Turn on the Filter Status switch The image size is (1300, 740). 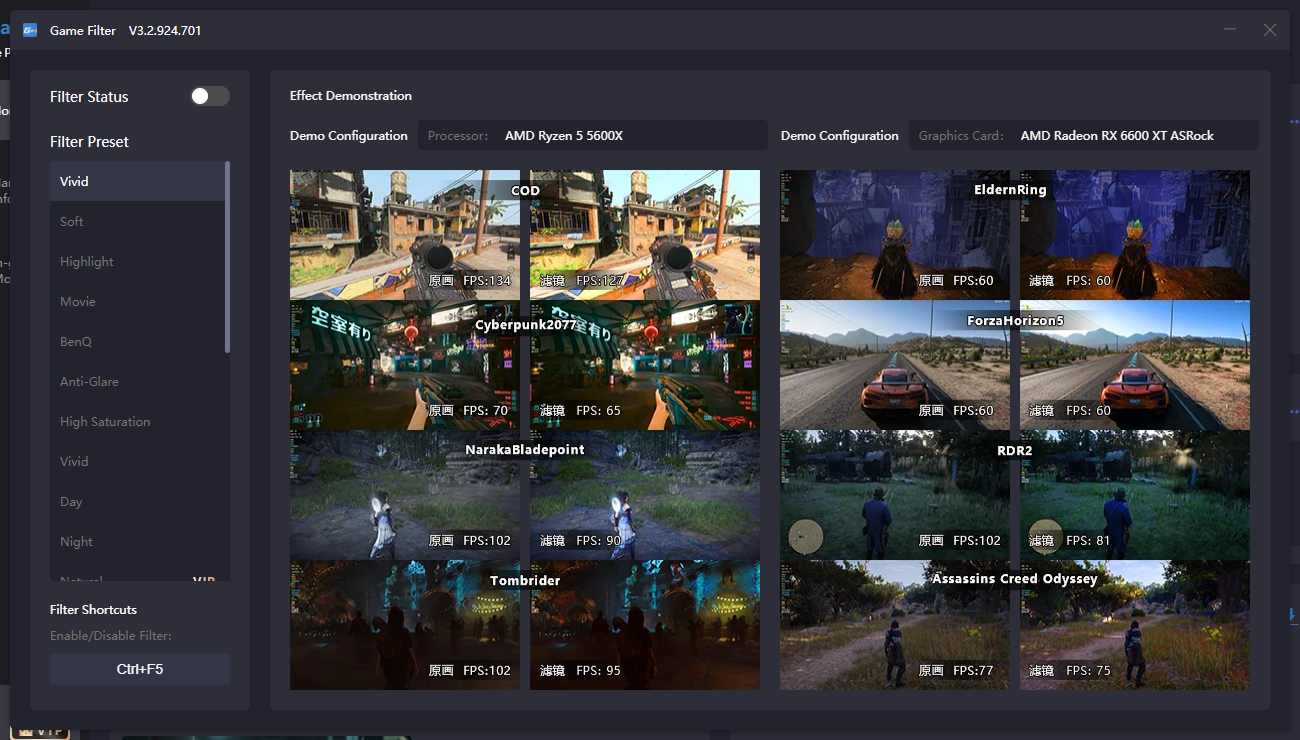pos(210,96)
